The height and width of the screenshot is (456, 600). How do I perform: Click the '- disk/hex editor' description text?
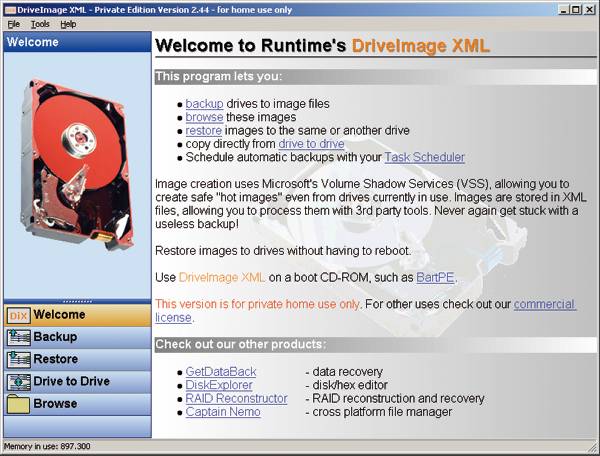point(347,385)
